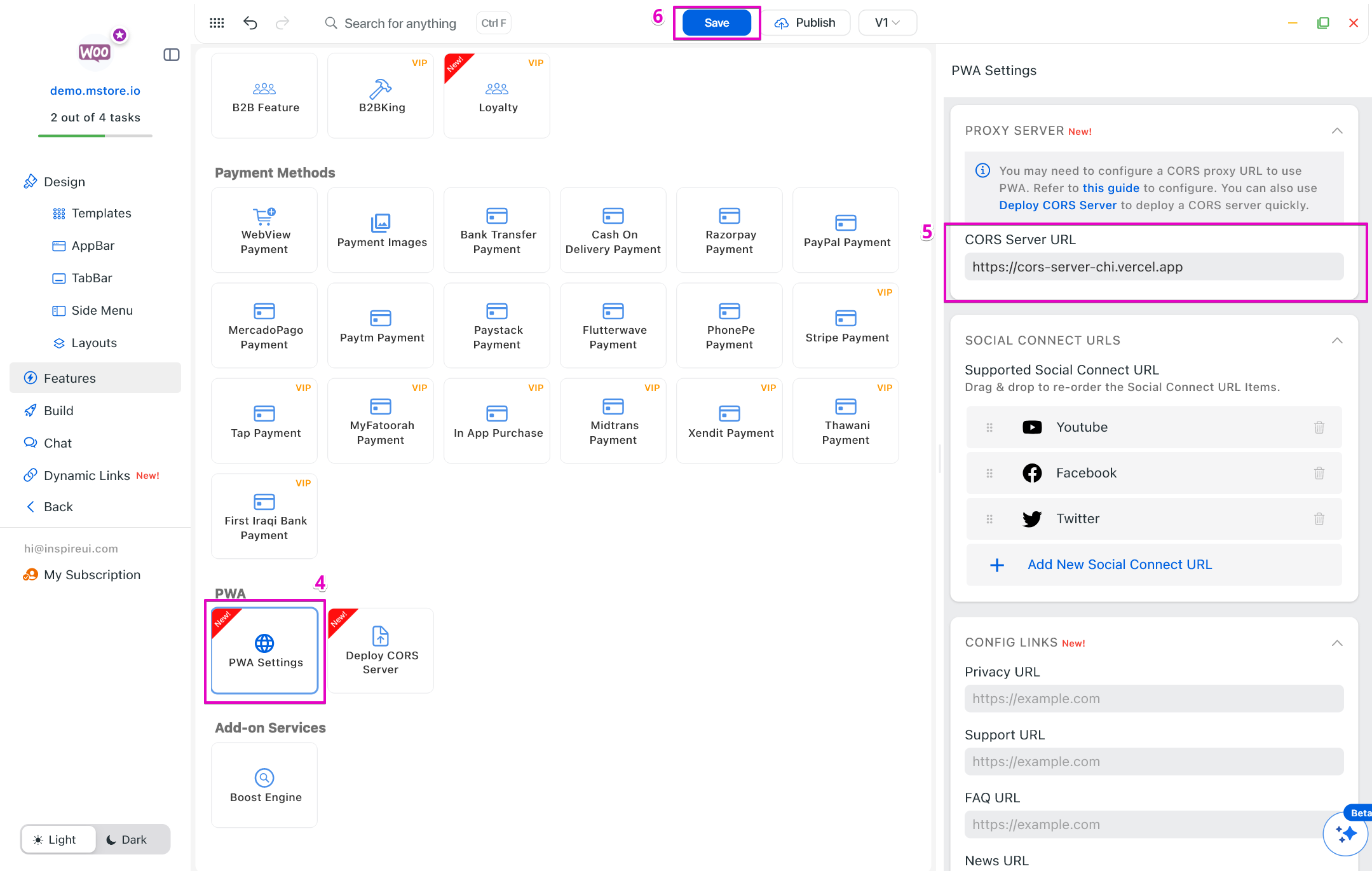Screen dimensions: 1372x871
Task: Collapse the Proxy Server section
Action: click(1337, 131)
